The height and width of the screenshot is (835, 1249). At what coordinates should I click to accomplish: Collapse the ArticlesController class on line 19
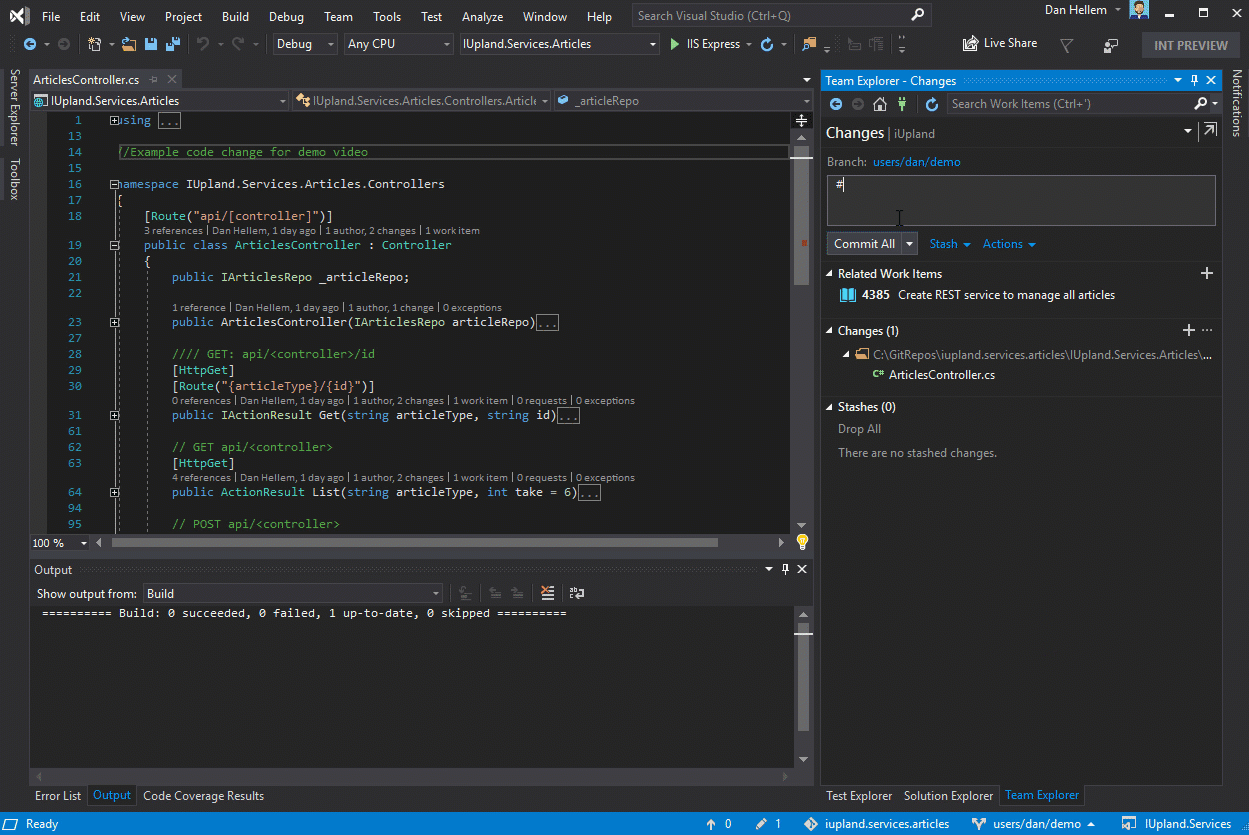point(115,245)
